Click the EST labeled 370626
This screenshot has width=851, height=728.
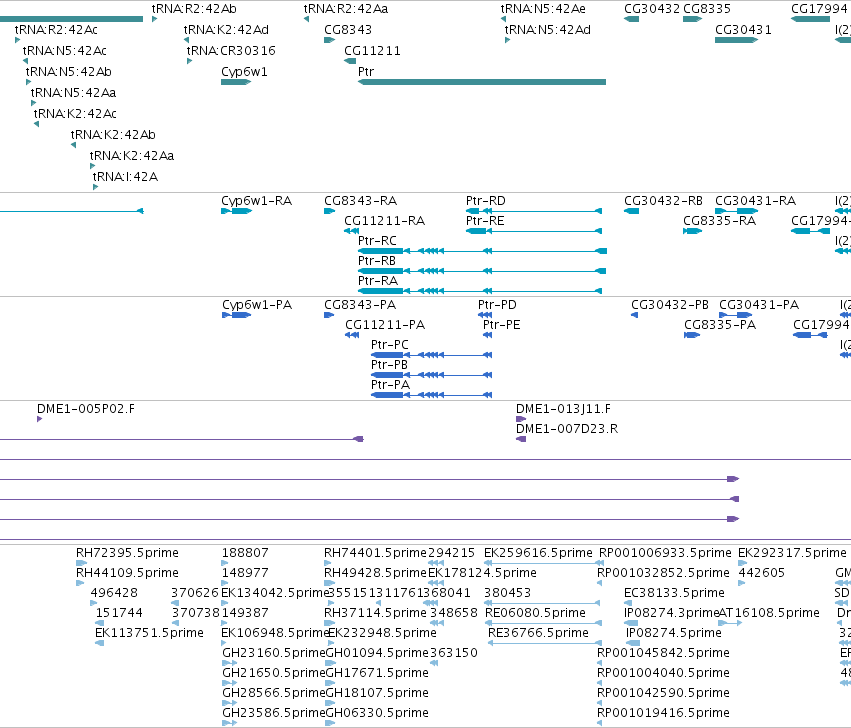tap(195, 593)
